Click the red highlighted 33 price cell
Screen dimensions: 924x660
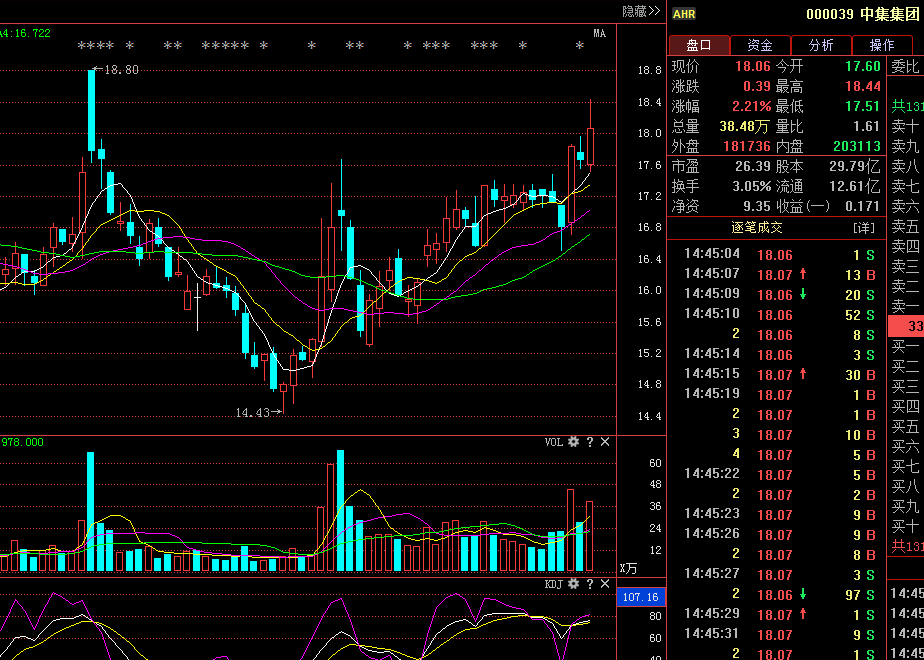[906, 326]
